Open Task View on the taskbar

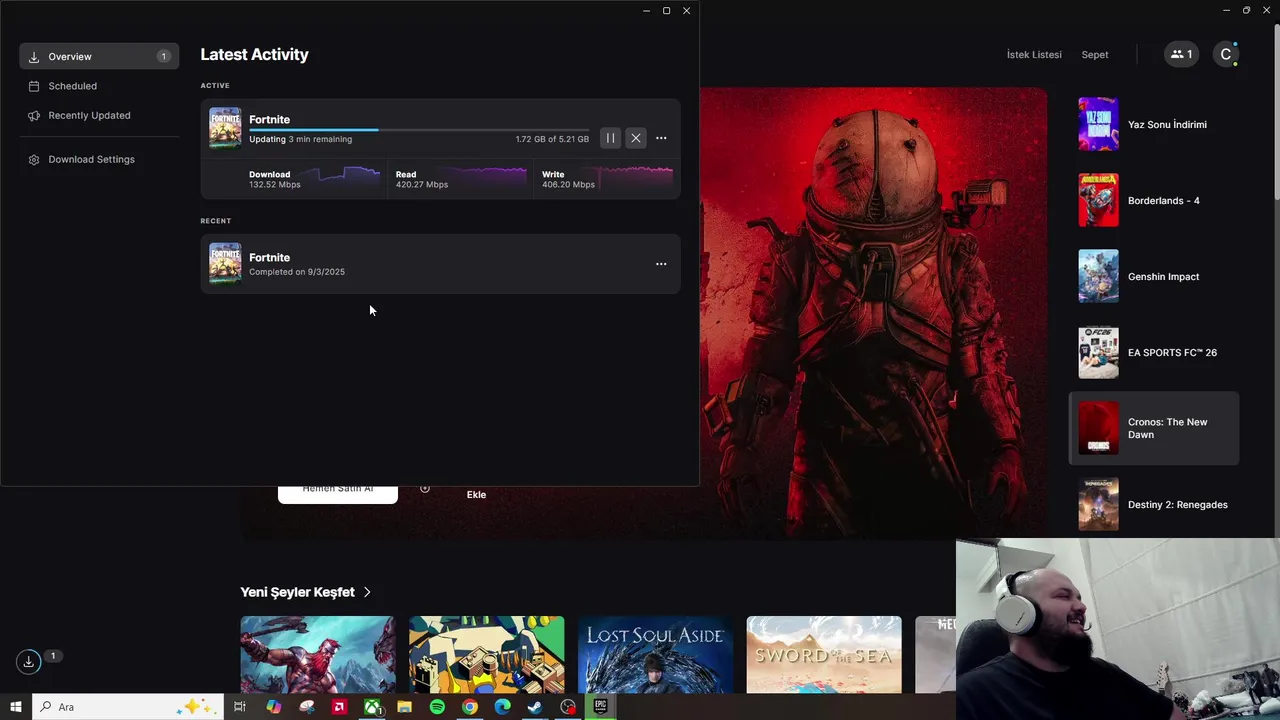click(x=240, y=707)
